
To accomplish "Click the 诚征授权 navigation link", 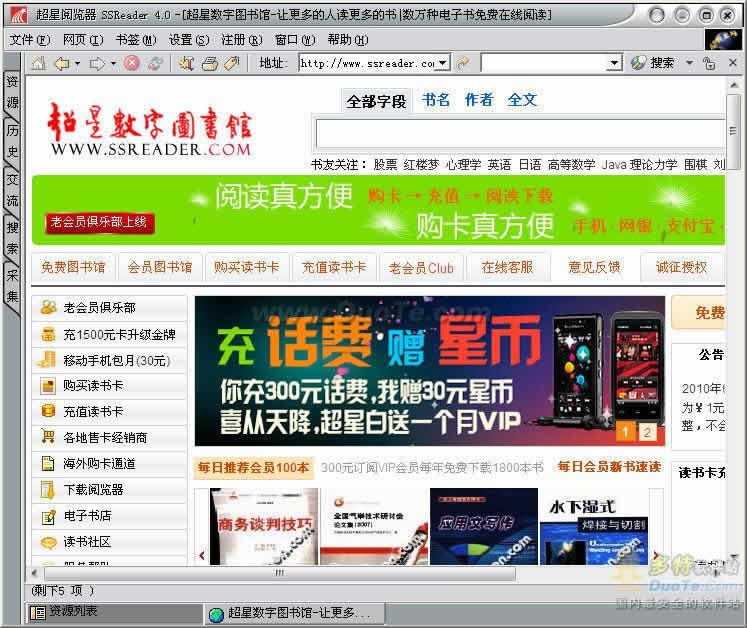I will pyautogui.click(x=681, y=267).
